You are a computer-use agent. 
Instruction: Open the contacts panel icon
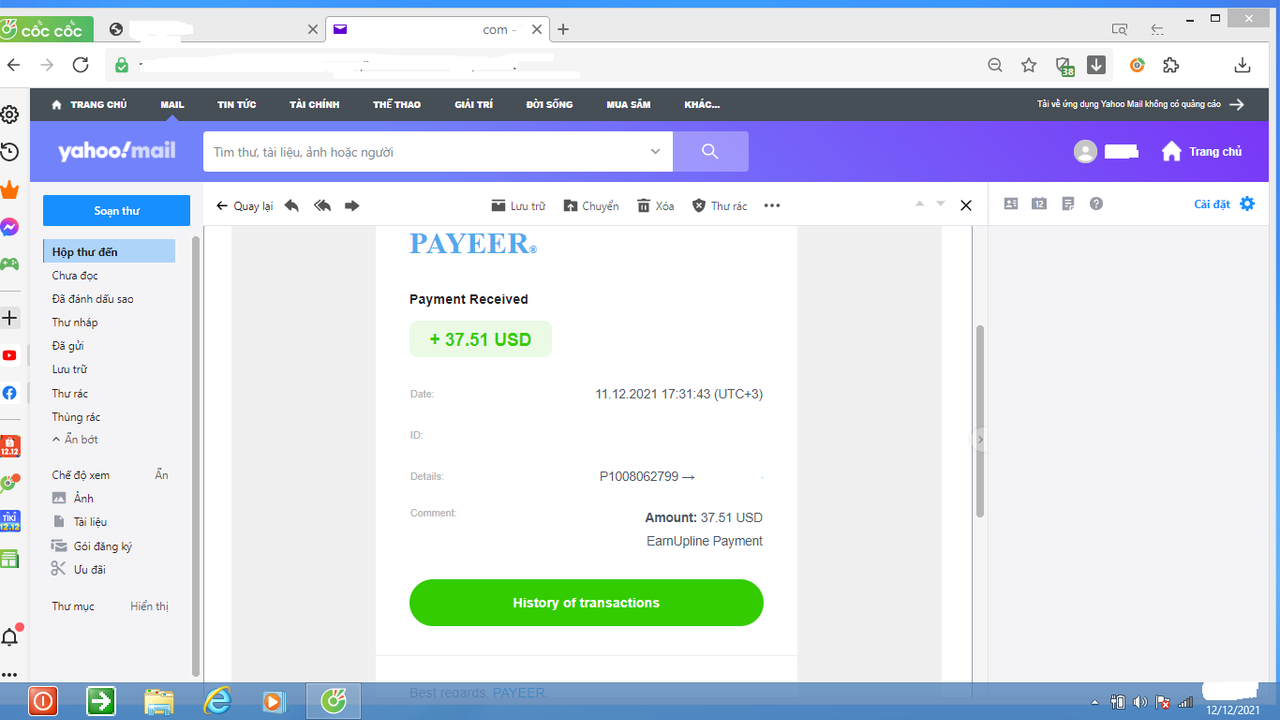coord(1011,204)
